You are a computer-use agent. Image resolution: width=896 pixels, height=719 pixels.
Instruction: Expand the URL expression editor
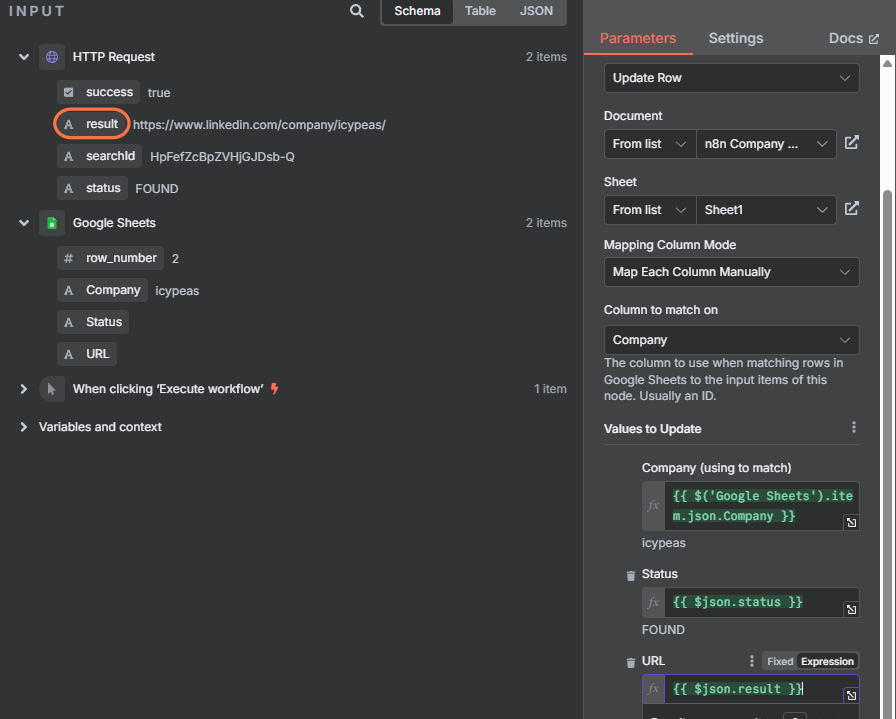click(x=851, y=695)
